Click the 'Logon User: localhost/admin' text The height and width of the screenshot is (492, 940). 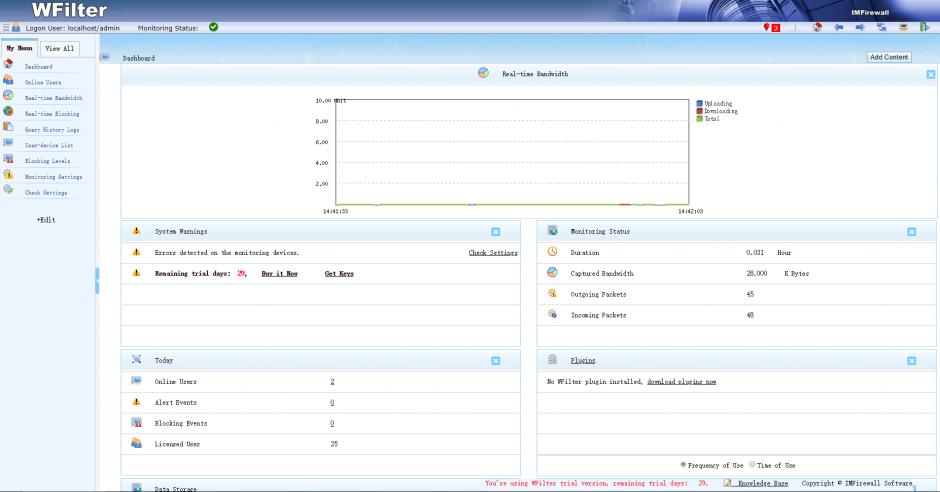(x=73, y=28)
